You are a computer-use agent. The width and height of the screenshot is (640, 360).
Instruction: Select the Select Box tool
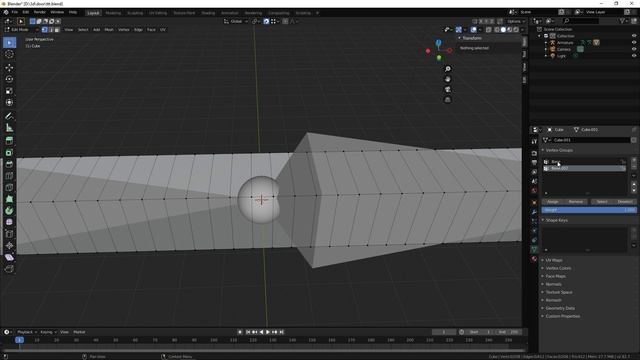click(9, 42)
